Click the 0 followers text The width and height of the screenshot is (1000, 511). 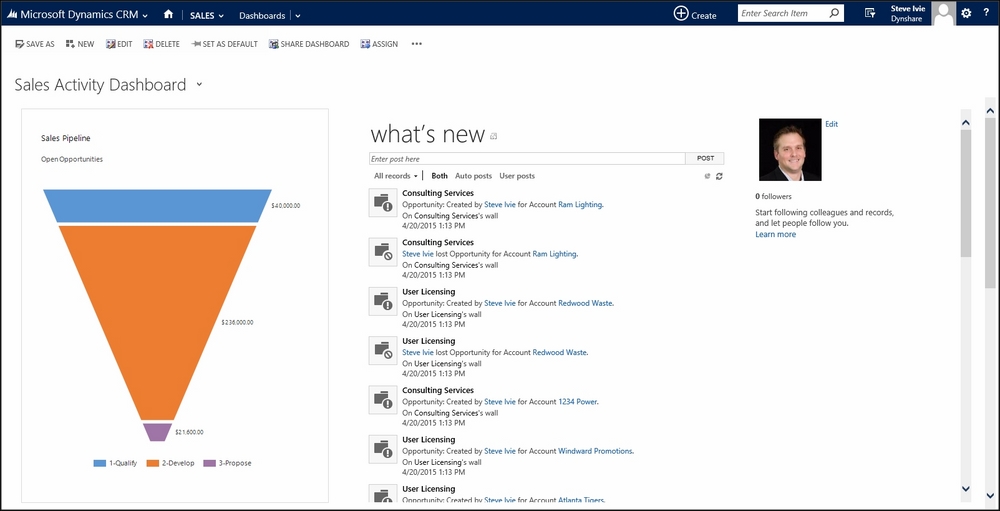pos(773,196)
